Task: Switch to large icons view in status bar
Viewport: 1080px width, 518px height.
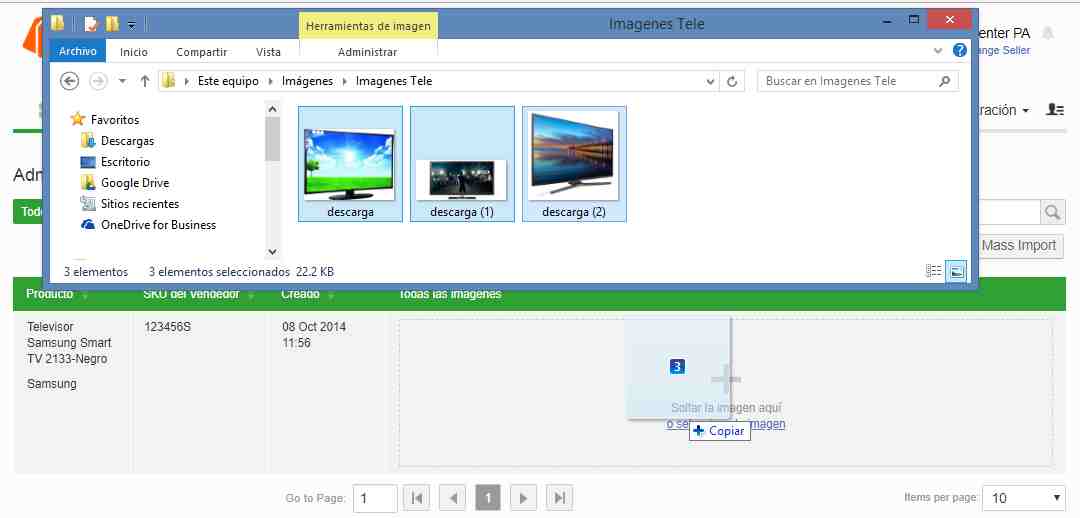Action: [956, 271]
